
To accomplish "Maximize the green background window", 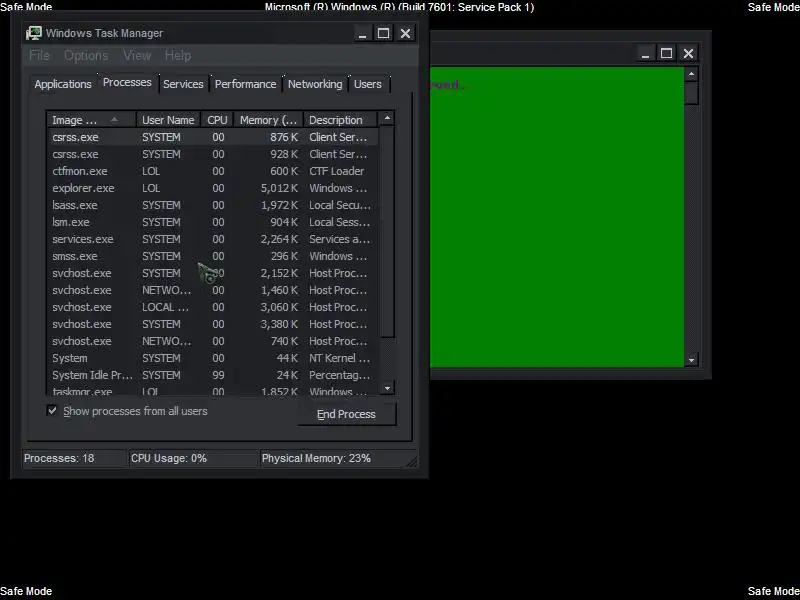I will [x=666, y=54].
